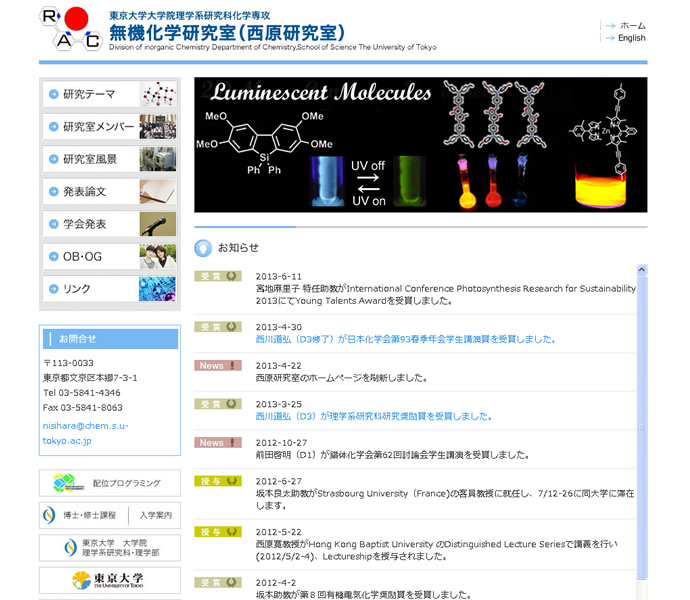
Task: Switch to the English version
Action: 631,38
